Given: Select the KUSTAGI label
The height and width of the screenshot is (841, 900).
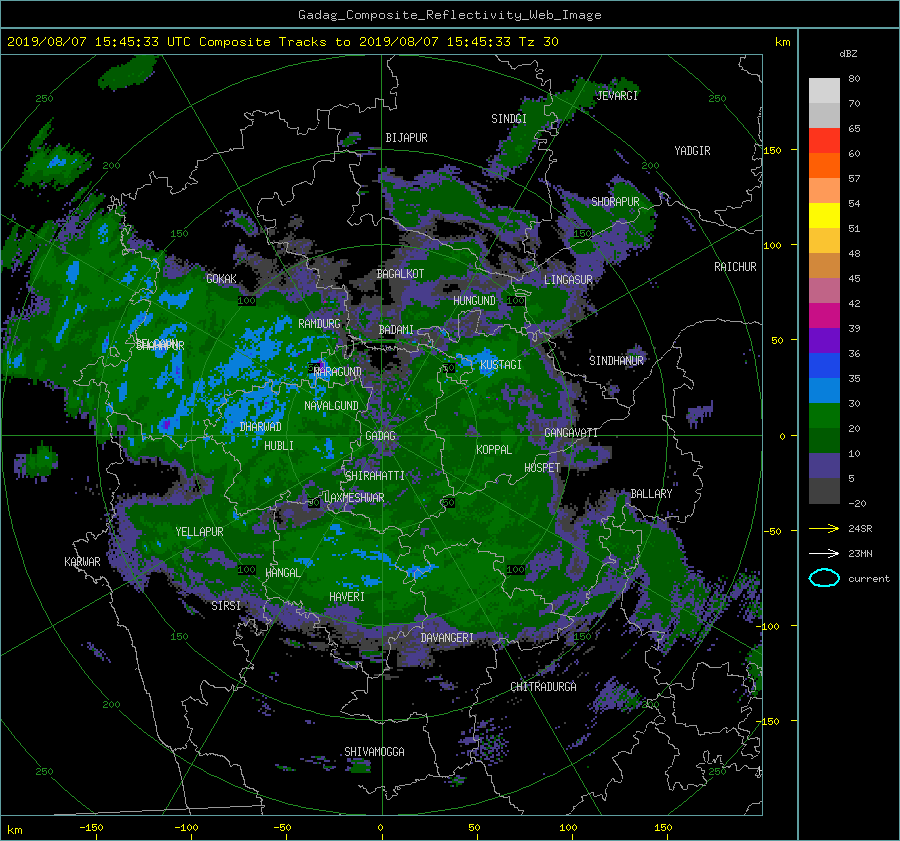Looking at the screenshot, I should (x=501, y=365).
